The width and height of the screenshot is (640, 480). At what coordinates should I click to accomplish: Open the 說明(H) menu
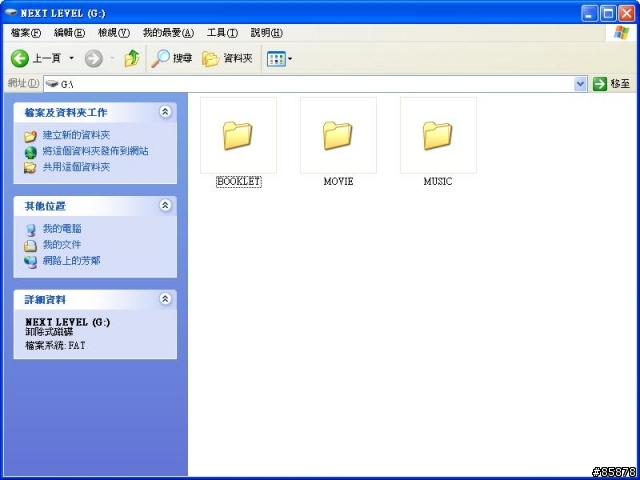coord(266,33)
